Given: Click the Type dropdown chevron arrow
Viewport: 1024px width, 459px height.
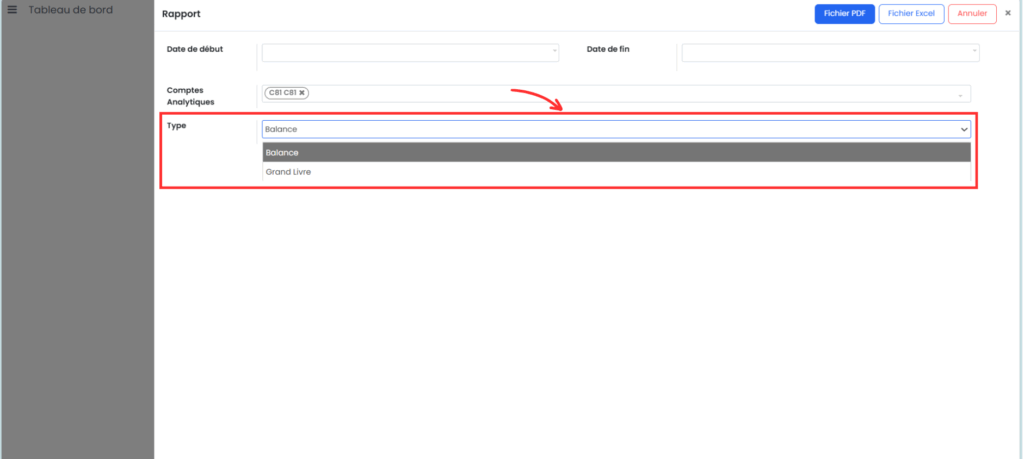Looking at the screenshot, I should (x=964, y=129).
